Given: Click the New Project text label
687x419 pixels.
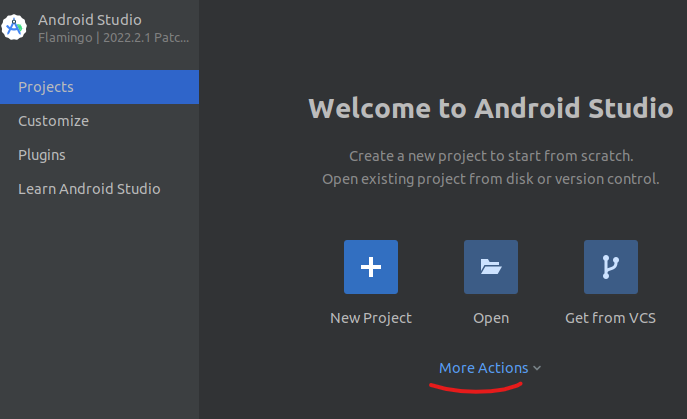Looking at the screenshot, I should (370, 318).
